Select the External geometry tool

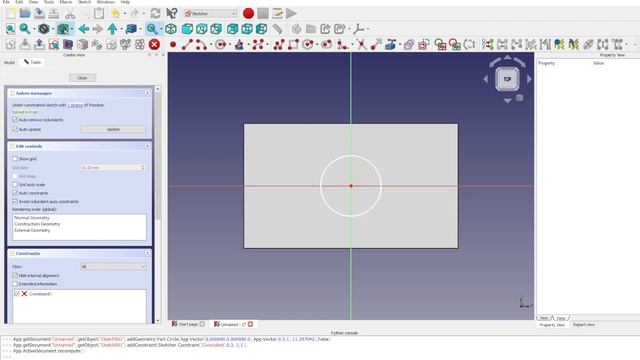coord(391,44)
